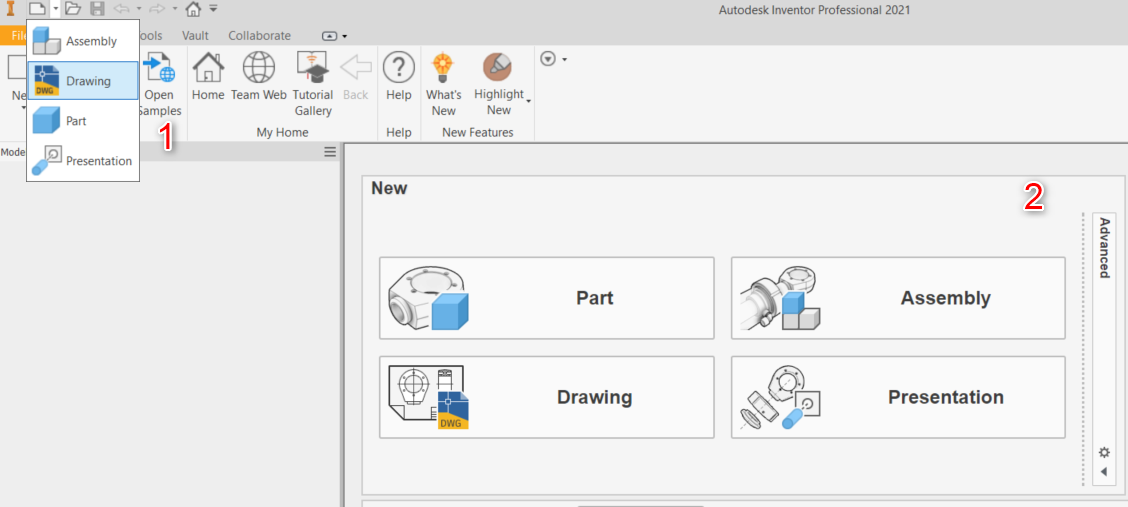1128x507 pixels.
Task: Create a new Assembly from the home panel
Action: (898, 298)
